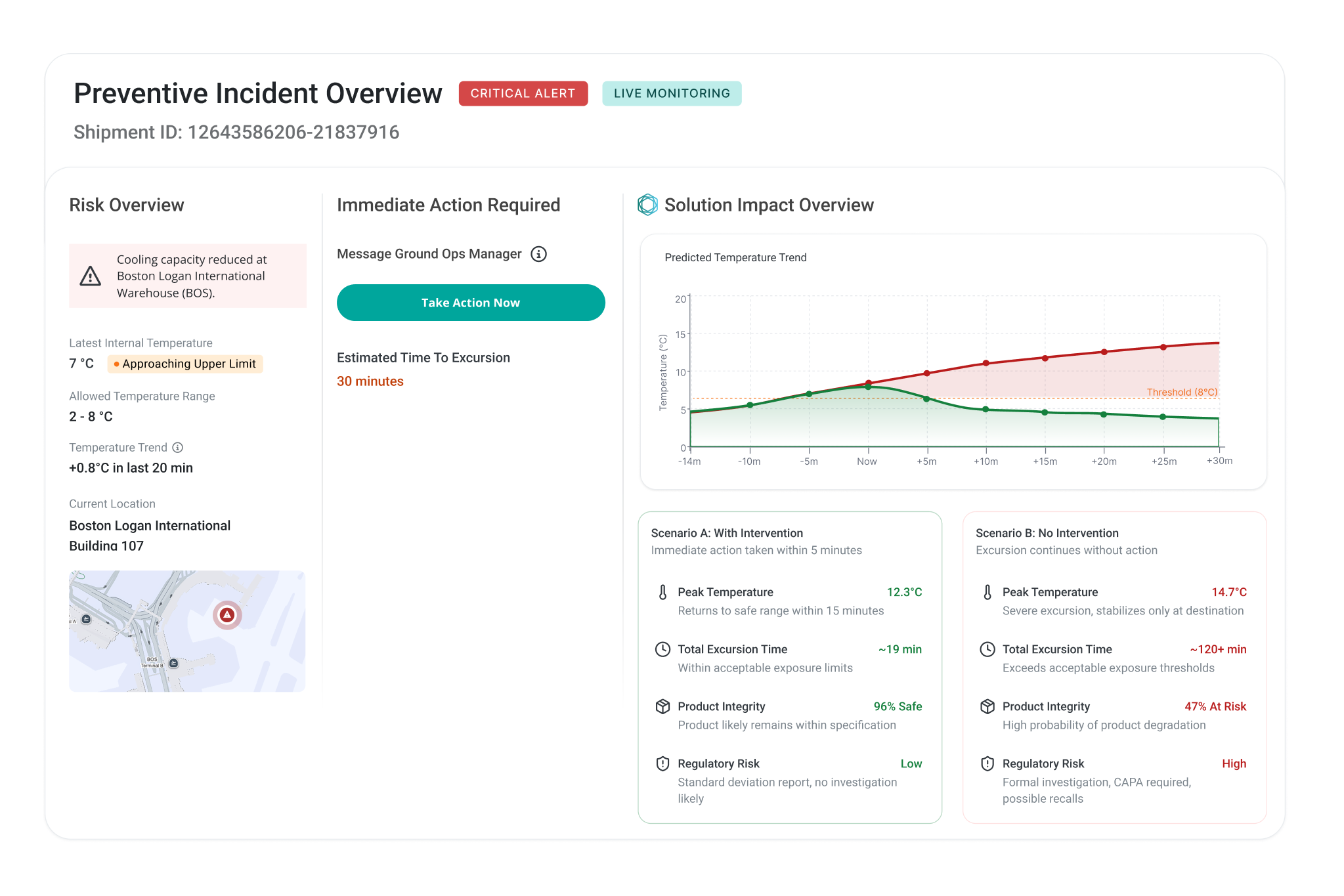Select the Scenario B: No Intervention card title
Image resolution: width=1344 pixels, height=896 pixels.
(1047, 533)
